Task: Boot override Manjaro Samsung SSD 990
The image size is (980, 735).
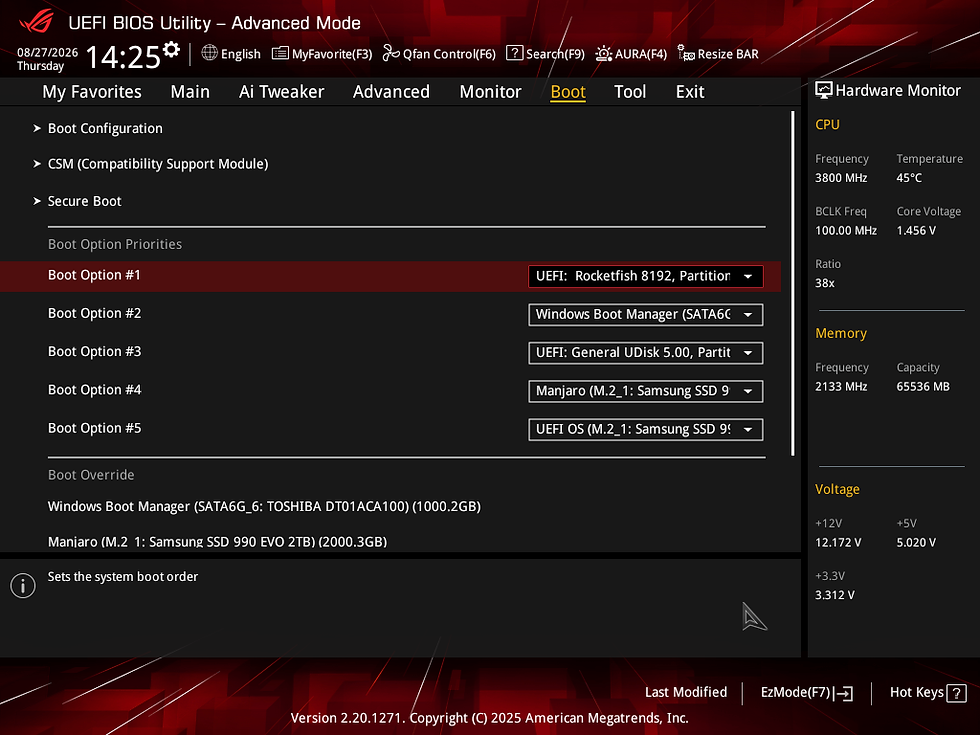Action: coord(218,541)
